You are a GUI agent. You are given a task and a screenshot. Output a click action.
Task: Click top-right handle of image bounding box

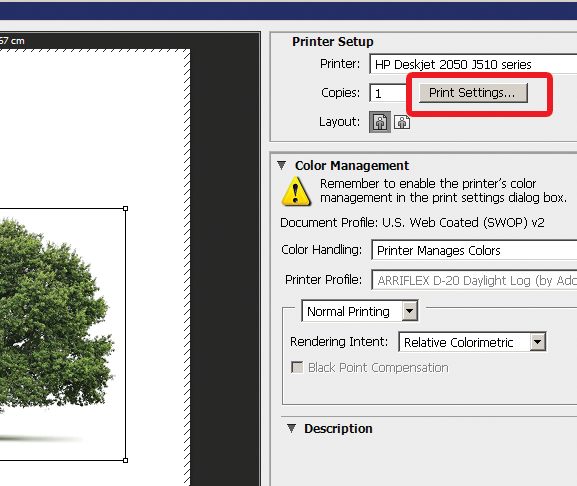coord(125,209)
